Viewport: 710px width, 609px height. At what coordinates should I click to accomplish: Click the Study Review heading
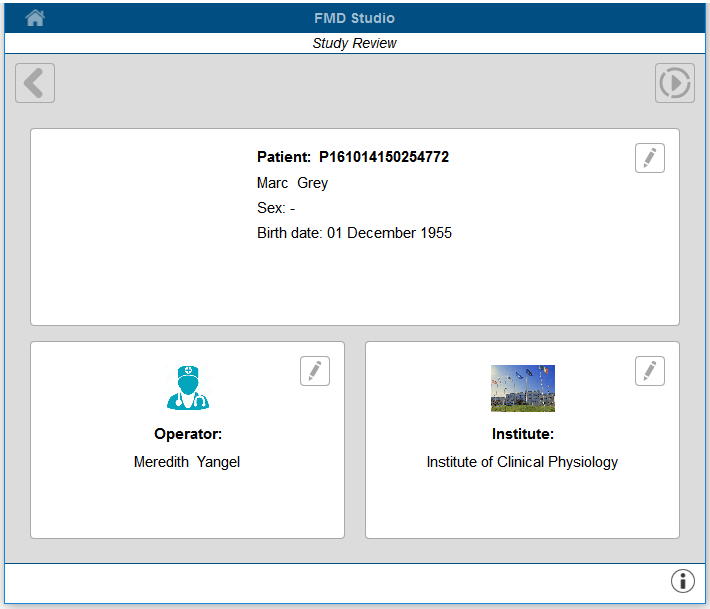point(355,43)
